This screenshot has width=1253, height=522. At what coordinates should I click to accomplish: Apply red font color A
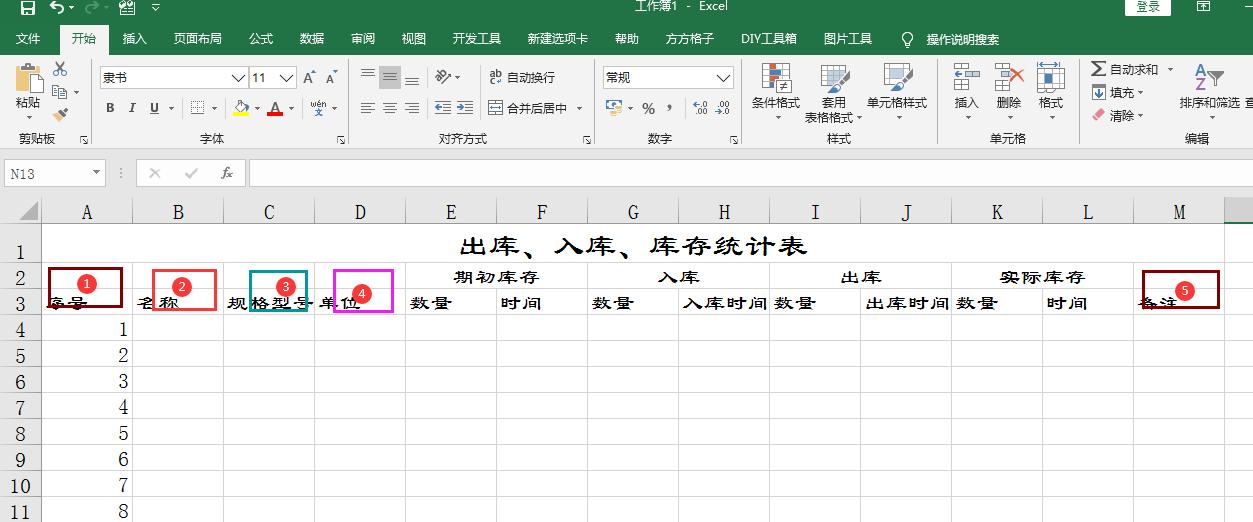(275, 108)
